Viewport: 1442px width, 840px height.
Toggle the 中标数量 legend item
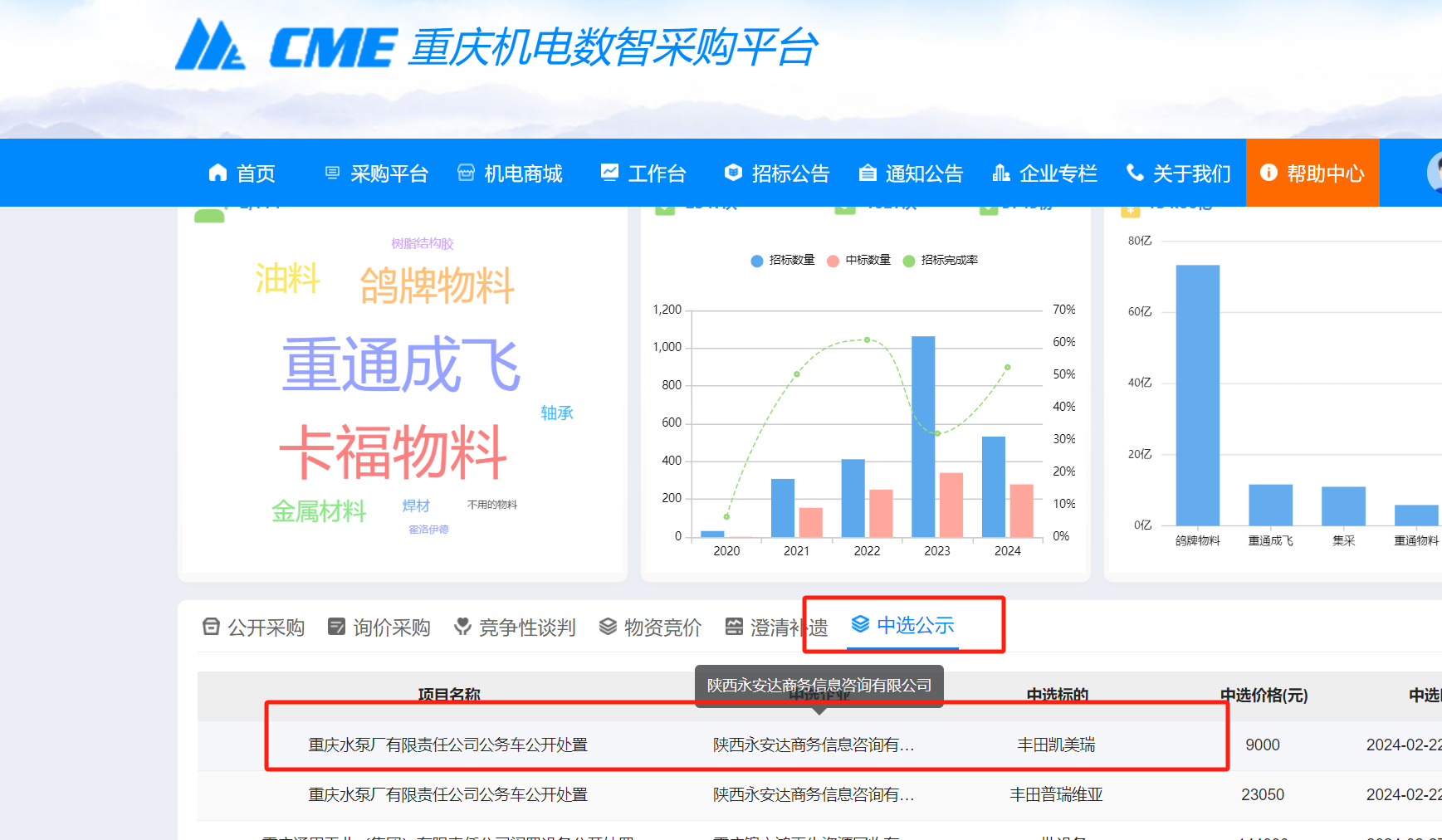pos(859,261)
